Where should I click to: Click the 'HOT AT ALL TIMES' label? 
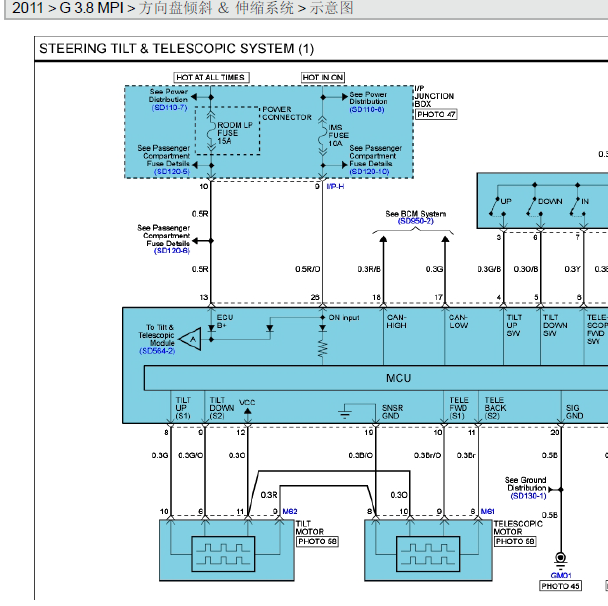[x=211, y=78]
